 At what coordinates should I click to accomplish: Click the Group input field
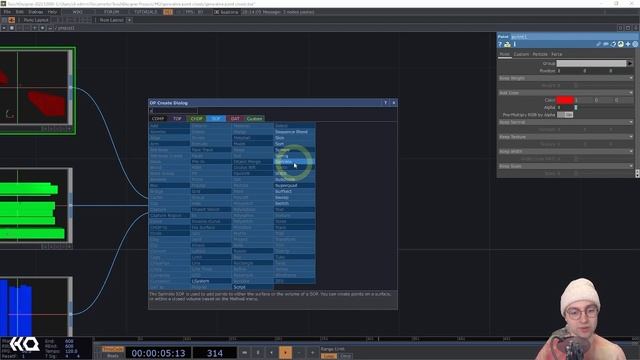click(591, 63)
